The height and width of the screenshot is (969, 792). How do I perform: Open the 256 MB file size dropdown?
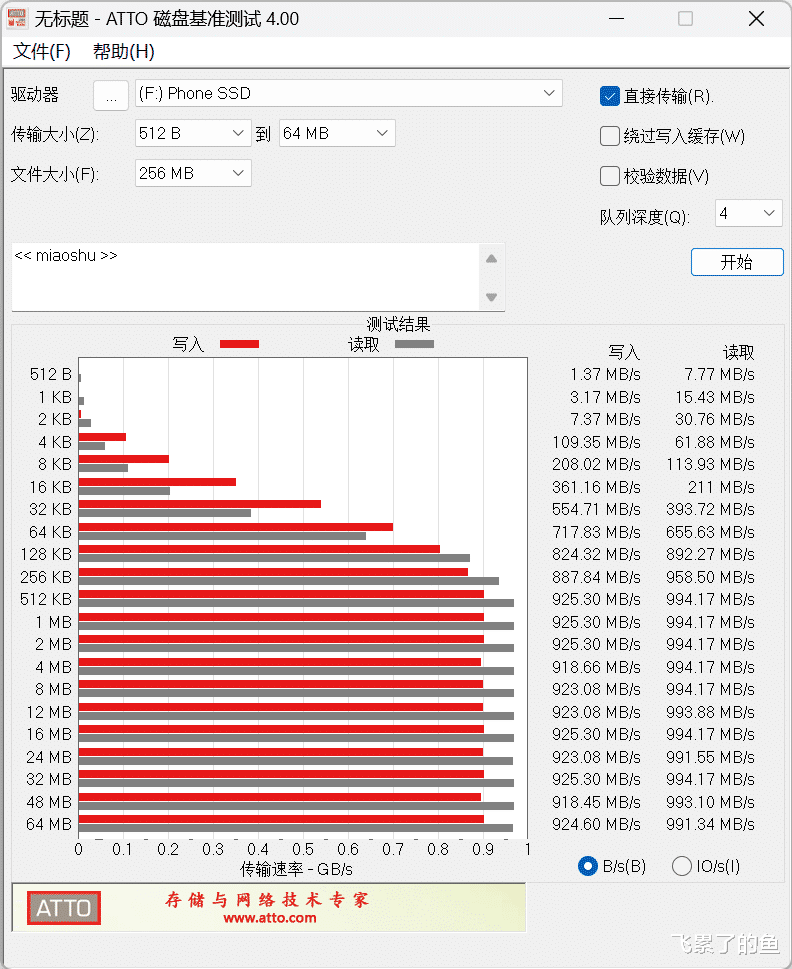pos(193,173)
